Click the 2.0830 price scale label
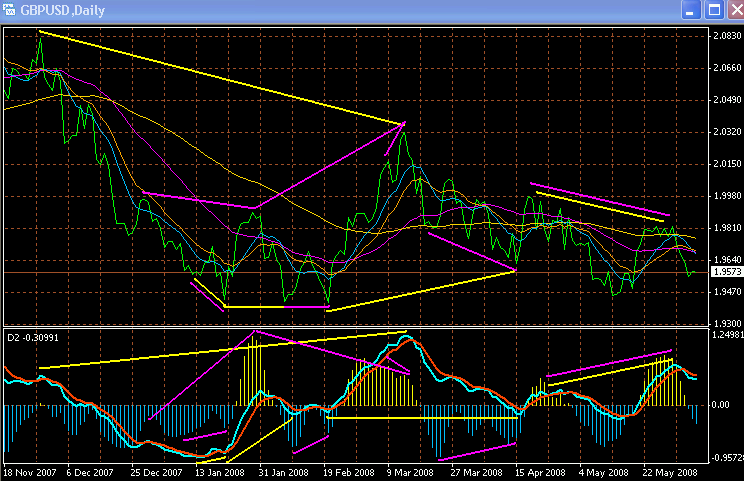Image resolution: width=744 pixels, height=482 pixels. point(727,36)
